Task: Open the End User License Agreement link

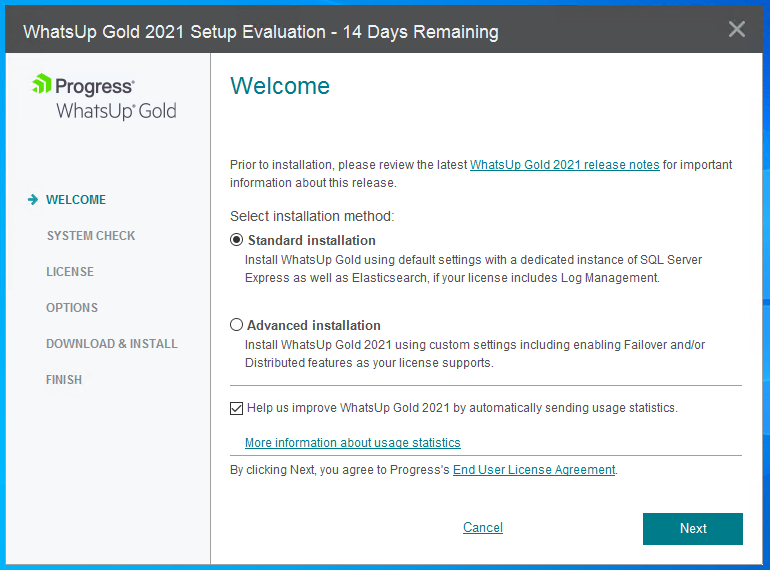Action: (x=534, y=469)
